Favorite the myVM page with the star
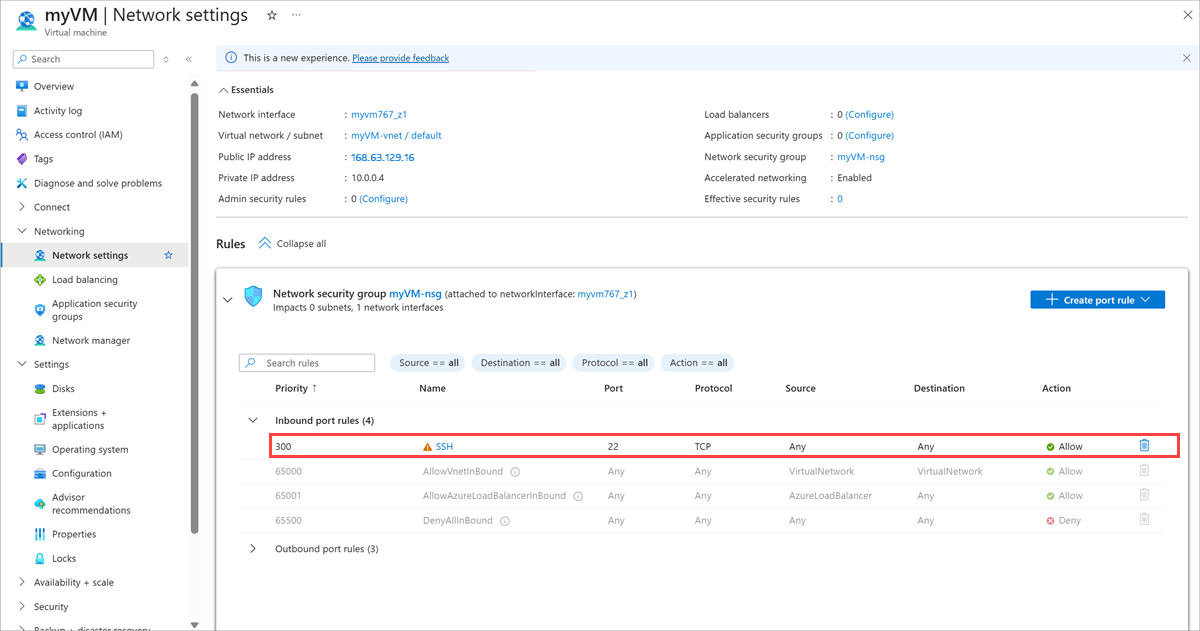This screenshot has width=1200, height=631. click(x=271, y=16)
